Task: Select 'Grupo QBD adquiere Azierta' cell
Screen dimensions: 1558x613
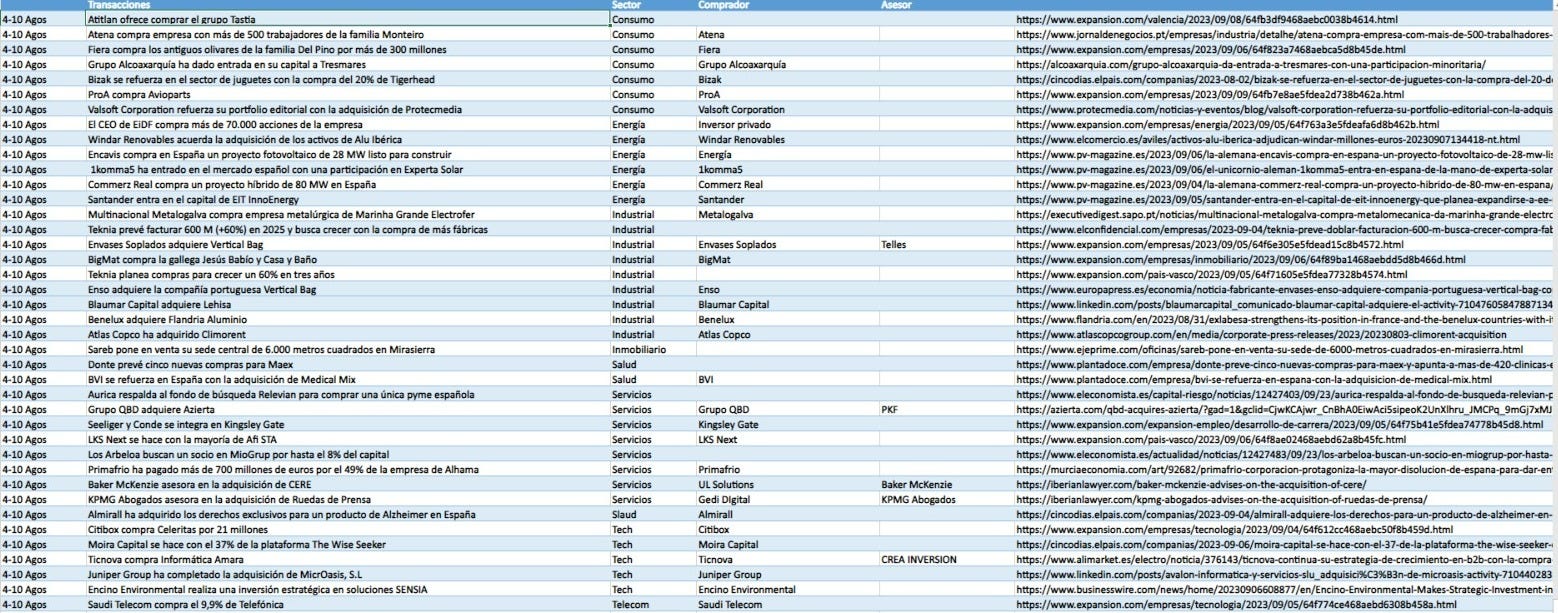Action: (347, 409)
